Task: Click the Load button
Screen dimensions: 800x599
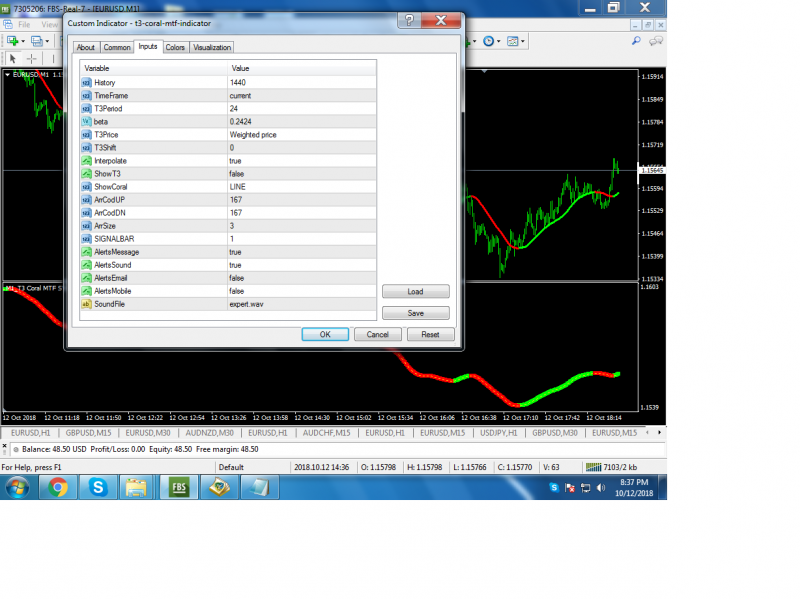Action: (415, 291)
